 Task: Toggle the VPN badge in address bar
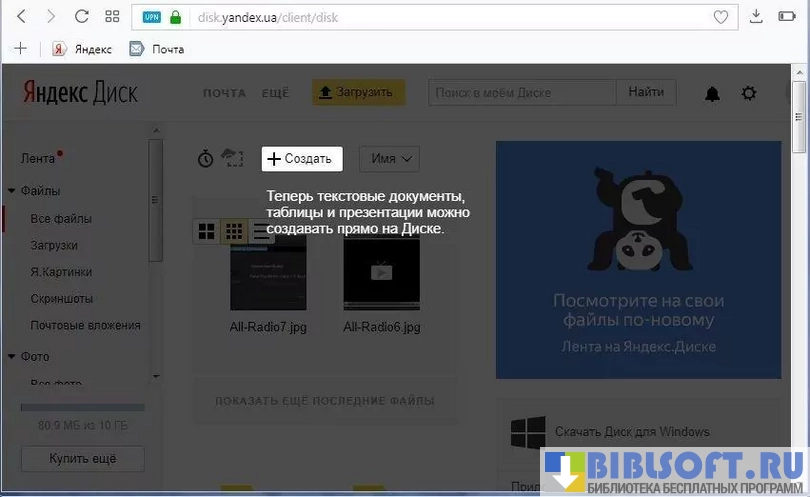pyautogui.click(x=151, y=17)
